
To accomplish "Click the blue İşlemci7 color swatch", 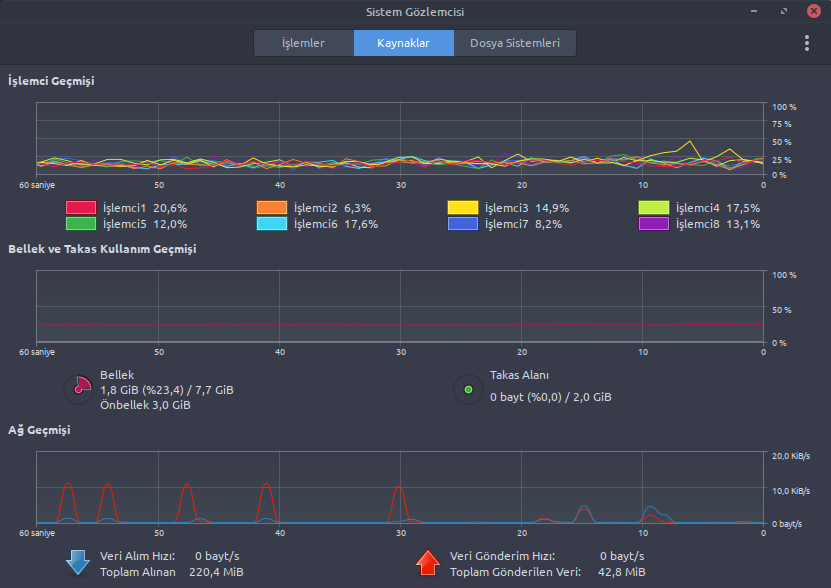I will tap(463, 224).
